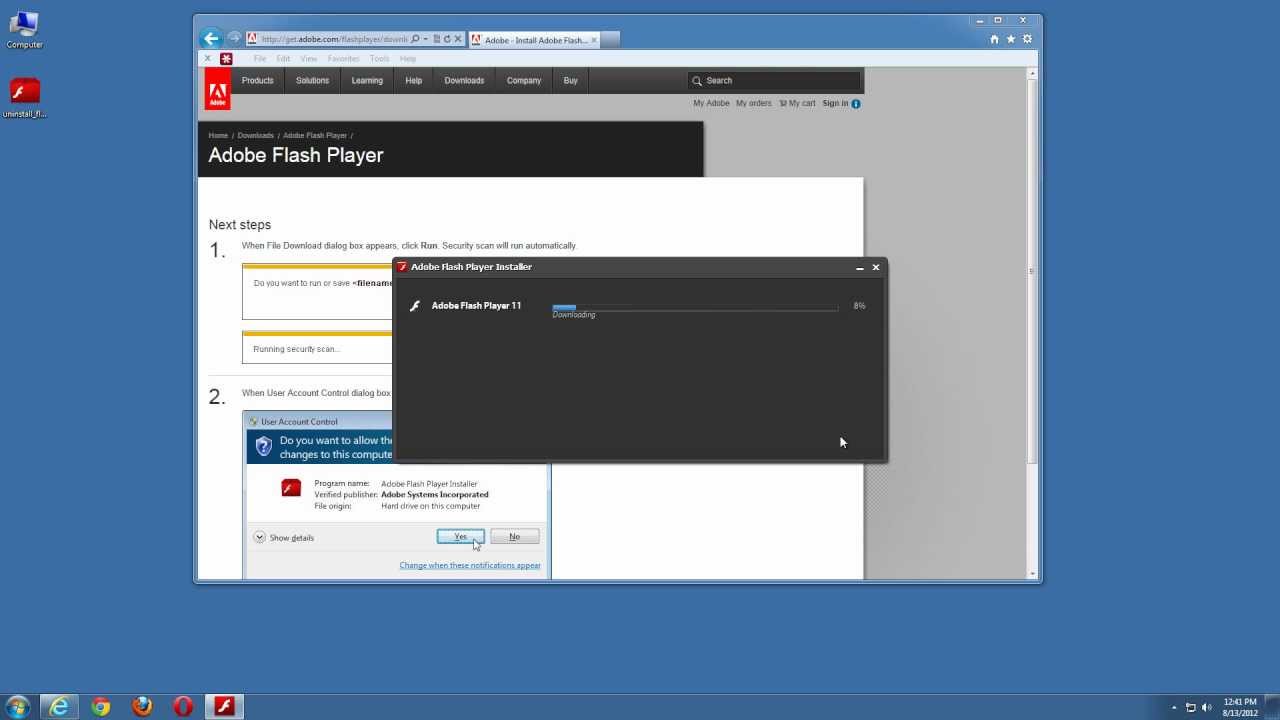Image resolution: width=1280 pixels, height=720 pixels.
Task: Open the Edit menu
Action: [x=283, y=59]
